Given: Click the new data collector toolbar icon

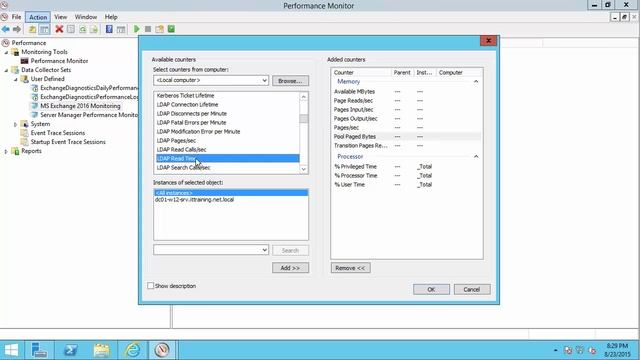Looking at the screenshot, I should pyautogui.click(x=160, y=29).
